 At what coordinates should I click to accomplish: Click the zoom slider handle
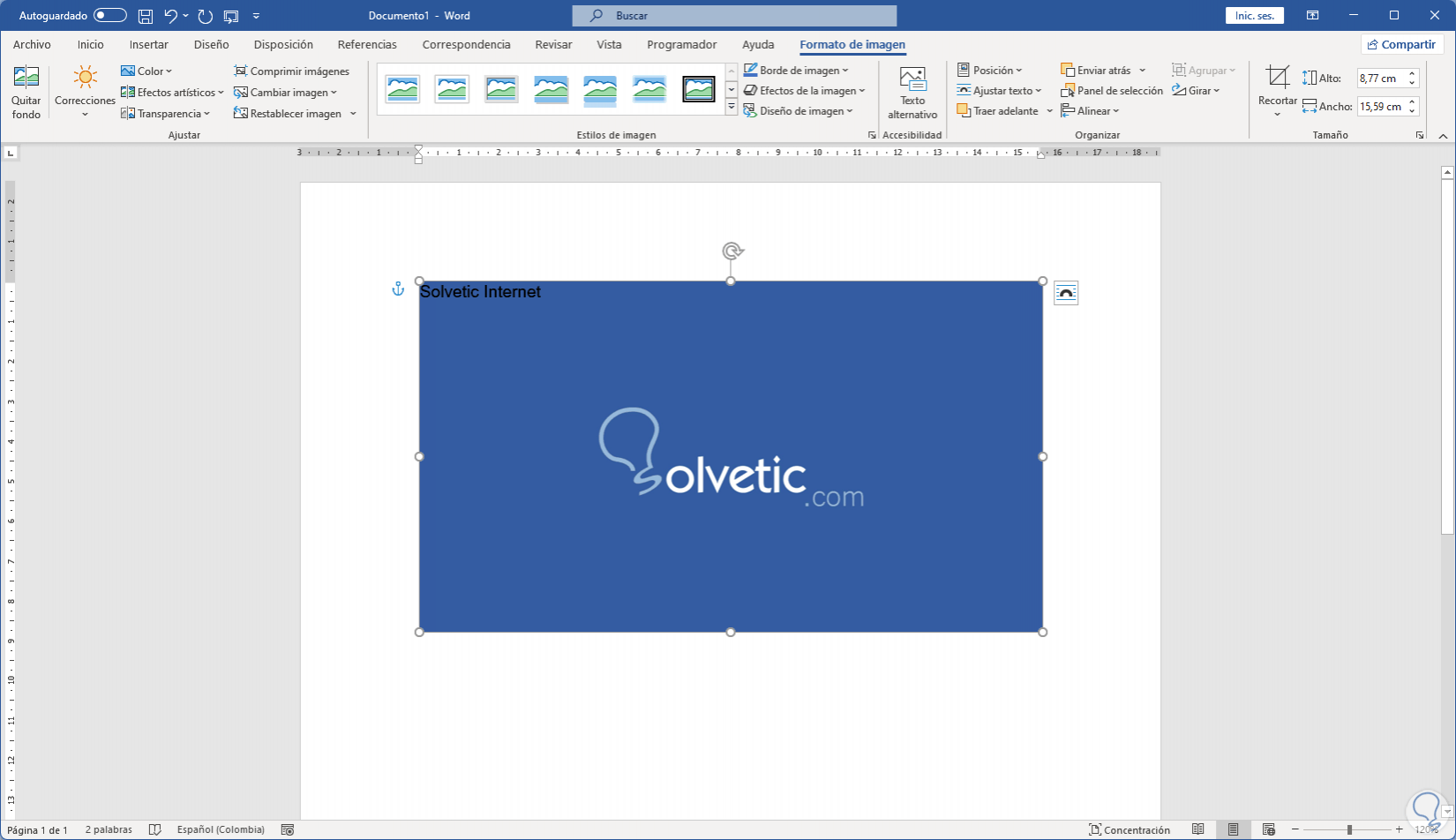pyautogui.click(x=1349, y=830)
